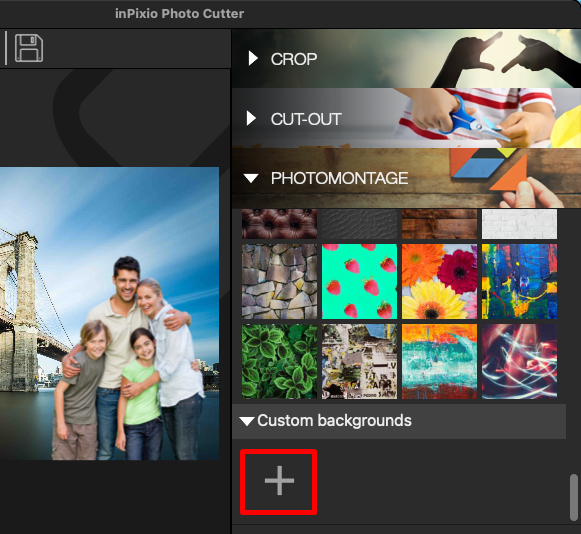Apply the torn posters collage background
Image resolution: width=581 pixels, height=534 pixels.
coord(359,362)
